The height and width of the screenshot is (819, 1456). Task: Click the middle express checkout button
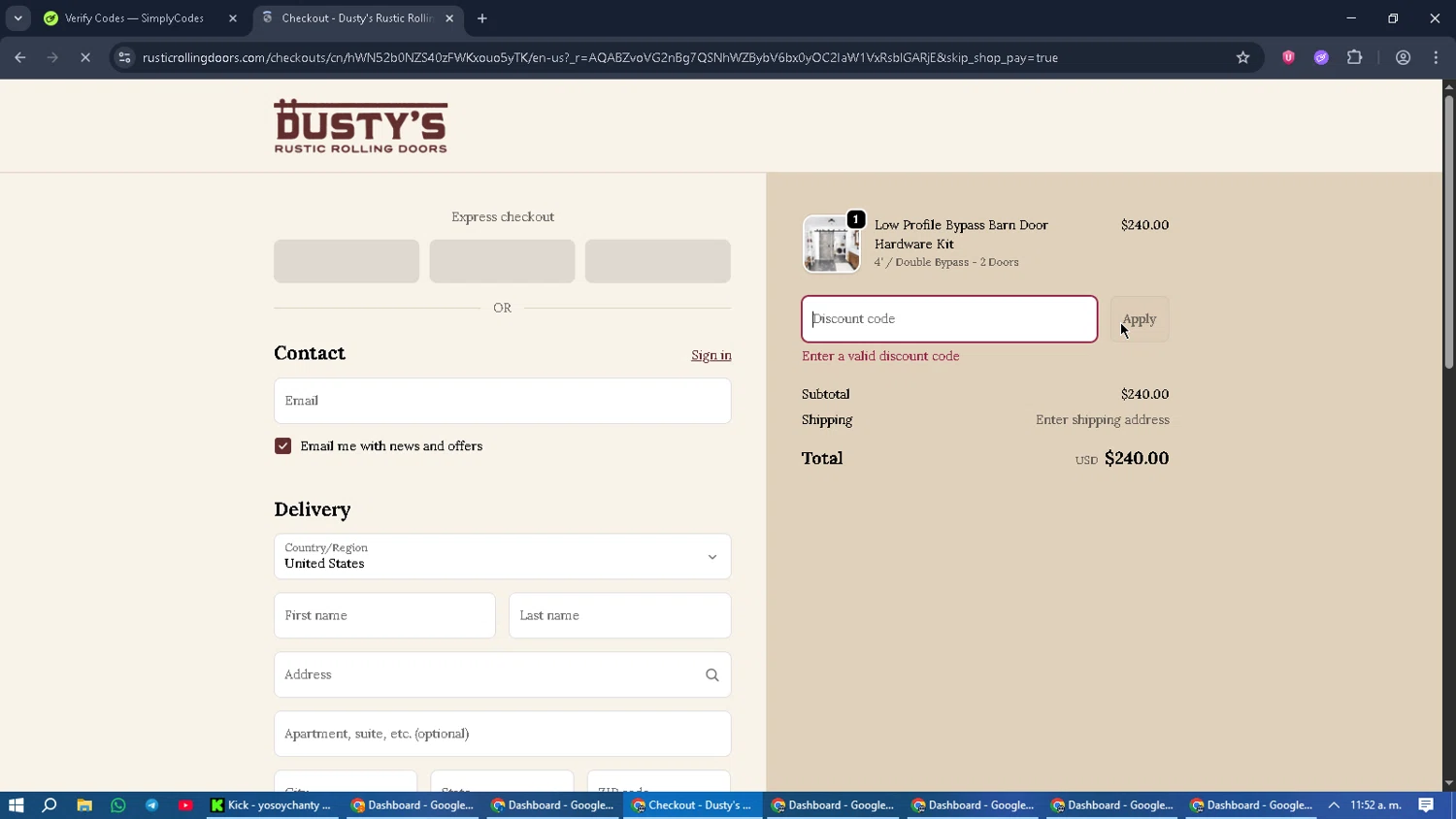click(x=502, y=261)
